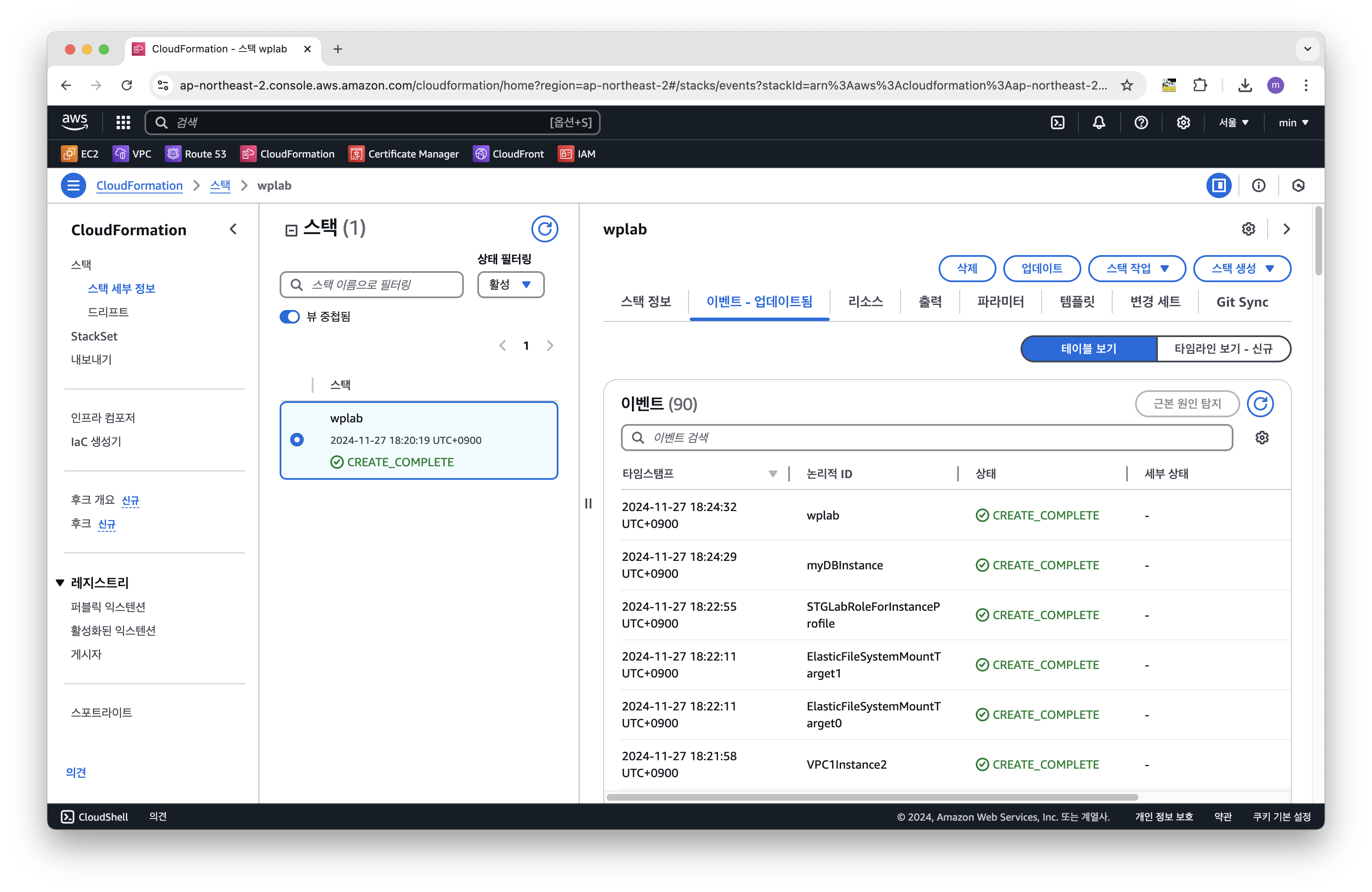Open the Git Sync tab
The image size is (1372, 892).
coord(1242,302)
